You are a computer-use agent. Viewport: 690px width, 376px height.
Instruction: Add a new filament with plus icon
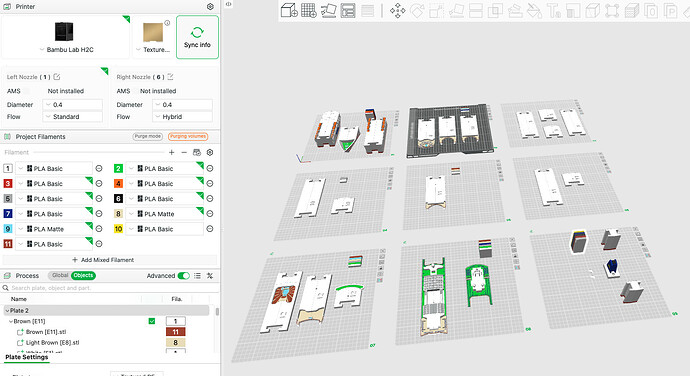click(x=172, y=152)
